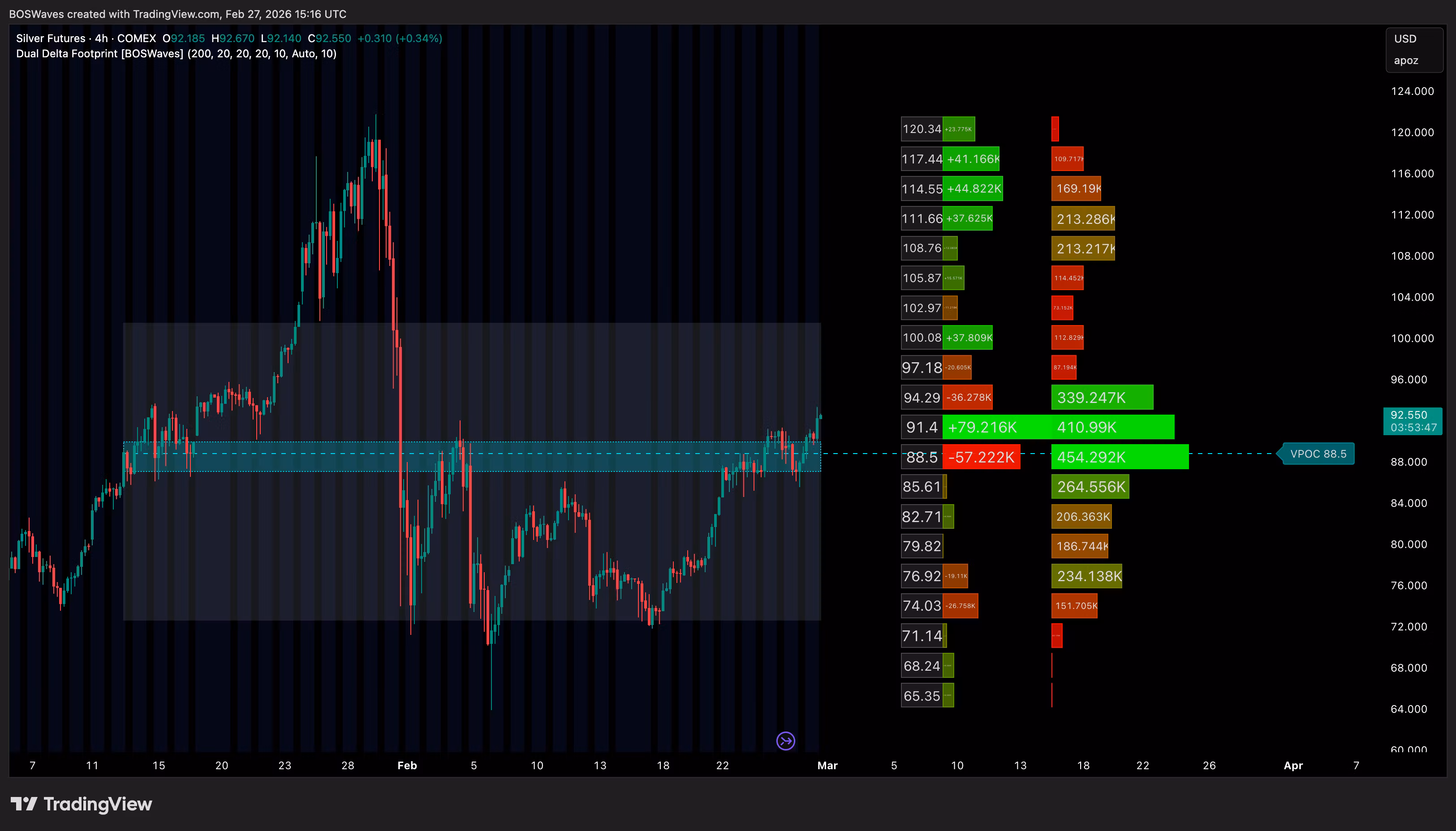Image resolution: width=1456 pixels, height=831 pixels.
Task: Open the USD currency selector
Action: [x=1405, y=39]
